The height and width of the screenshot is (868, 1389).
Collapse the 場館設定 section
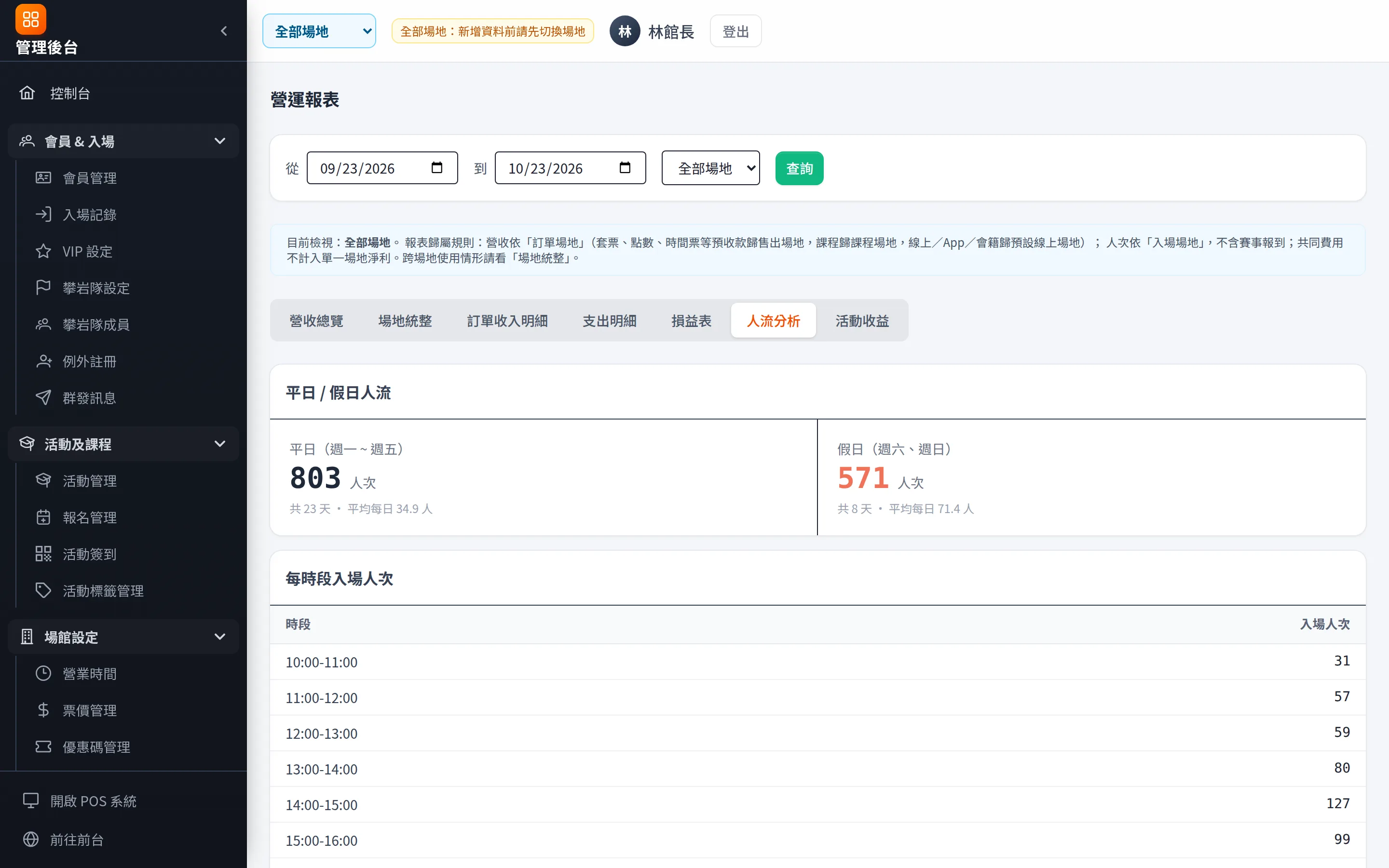pos(123,637)
